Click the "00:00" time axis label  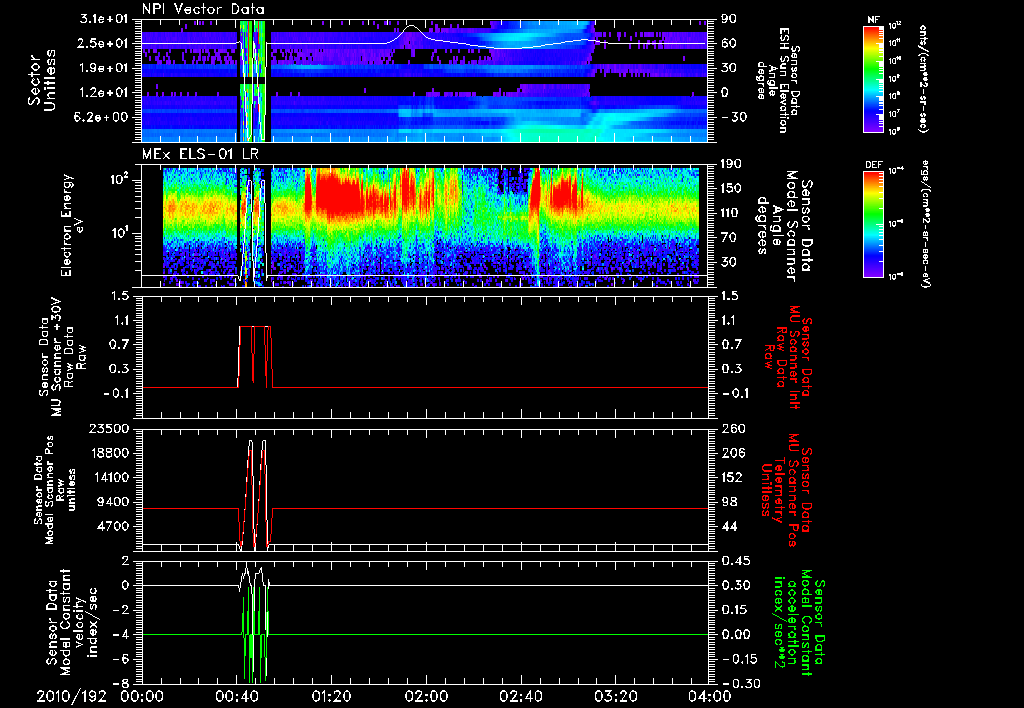pos(142,696)
